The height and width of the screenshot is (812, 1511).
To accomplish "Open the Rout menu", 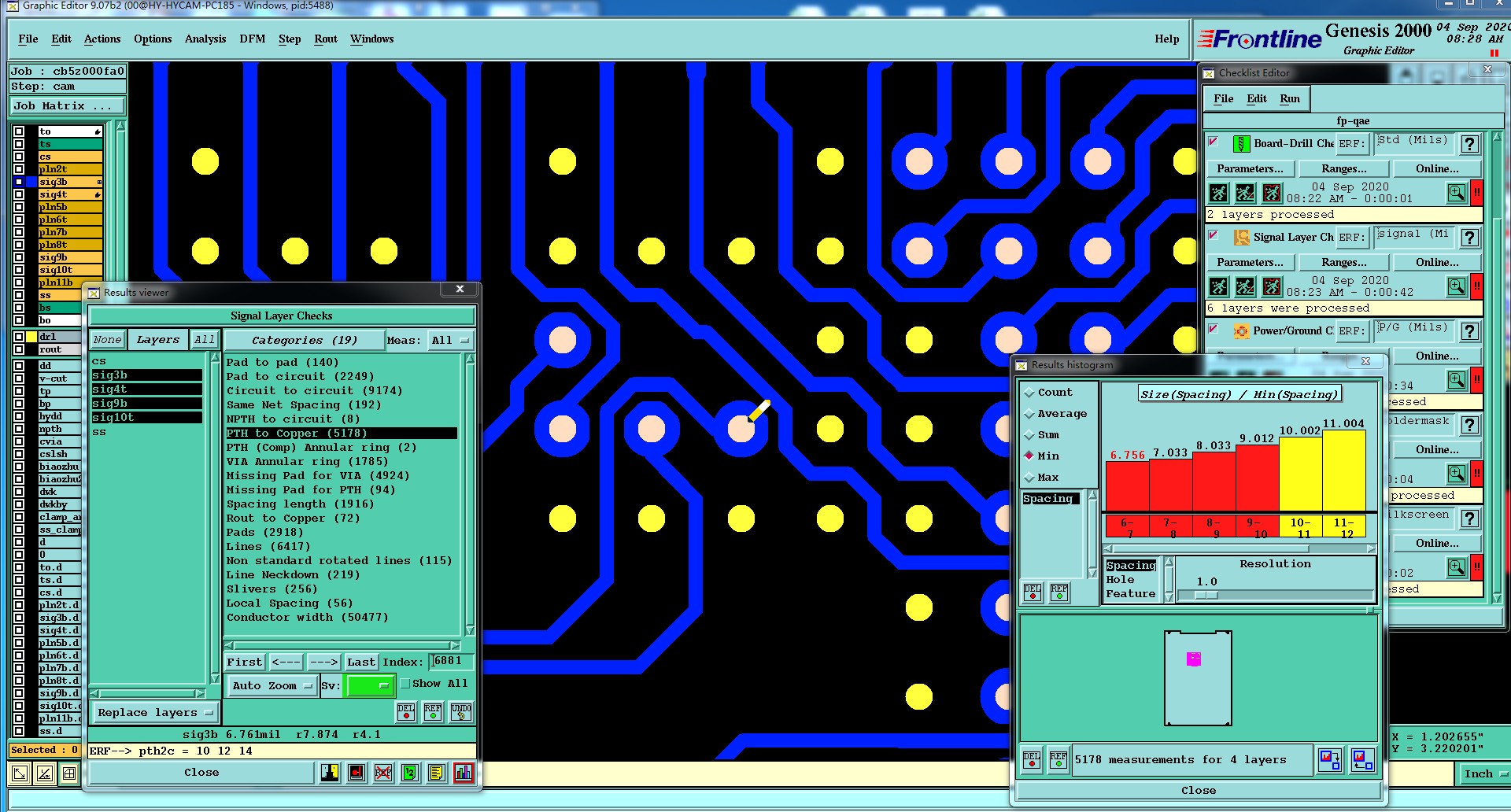I will pyautogui.click(x=326, y=39).
